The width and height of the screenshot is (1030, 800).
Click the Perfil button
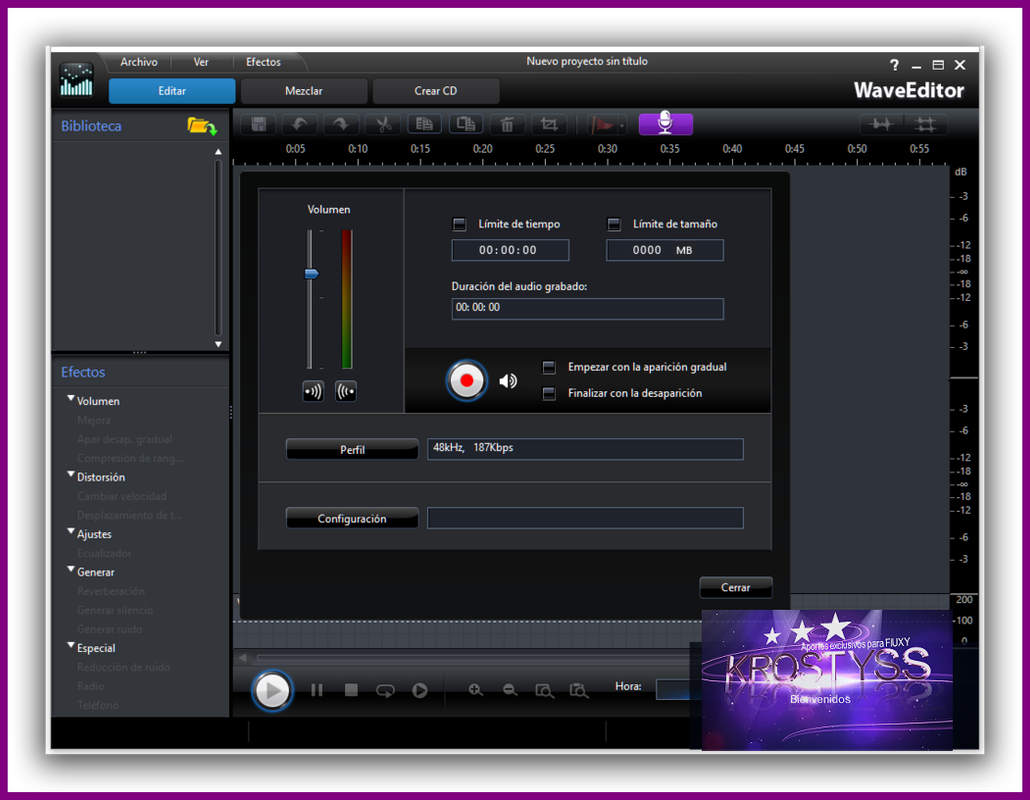click(x=352, y=449)
